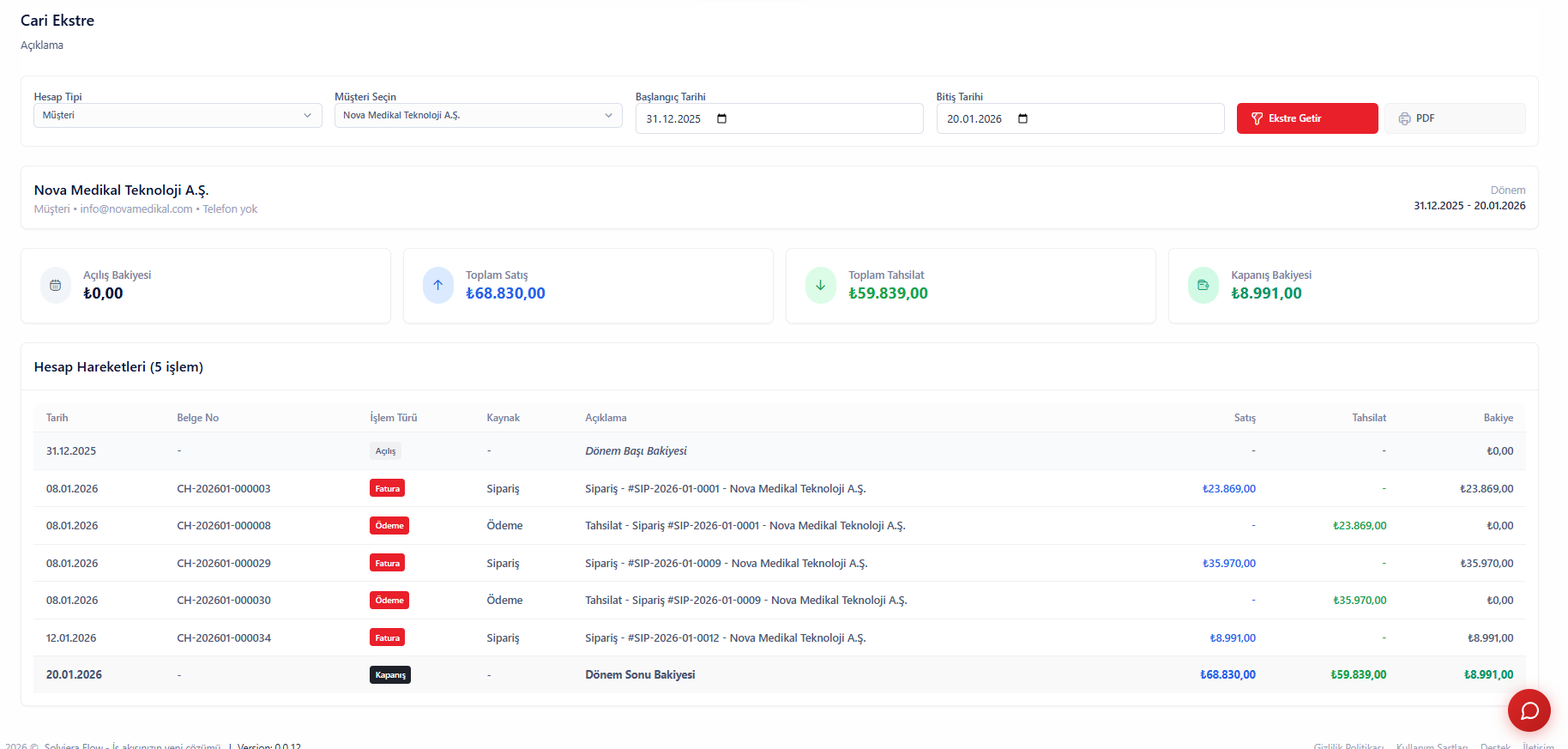Select row with document CH-202601-000003
The image size is (1568, 749).
(224, 488)
